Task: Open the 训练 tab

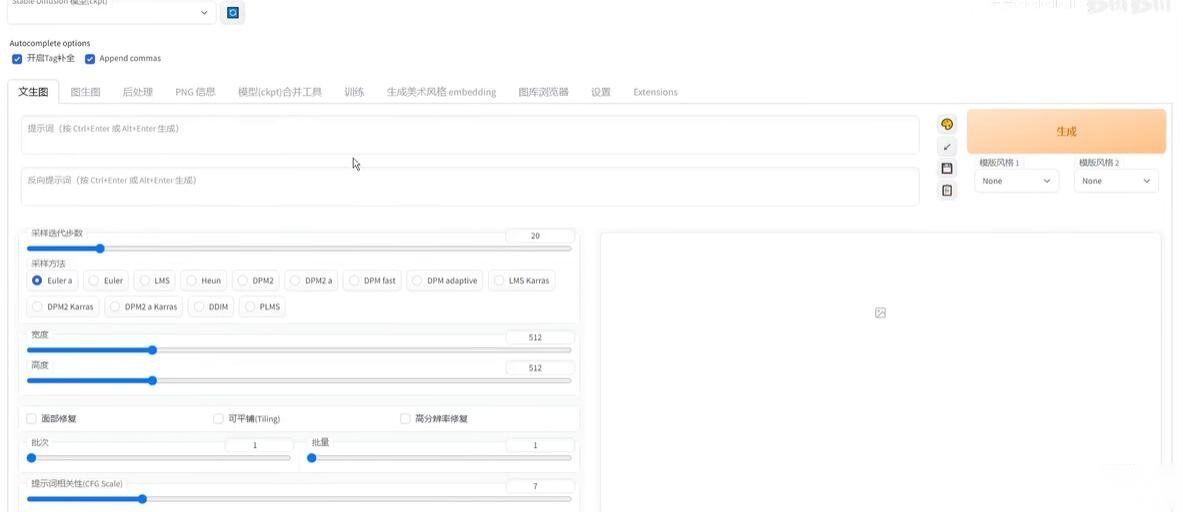Action: [x=355, y=92]
